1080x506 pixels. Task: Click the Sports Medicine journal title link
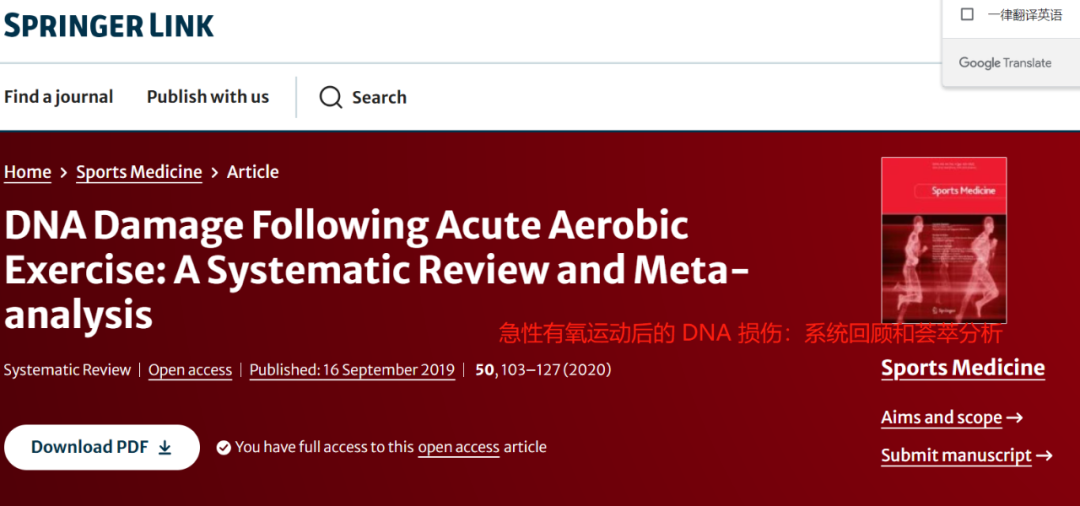tap(963, 368)
